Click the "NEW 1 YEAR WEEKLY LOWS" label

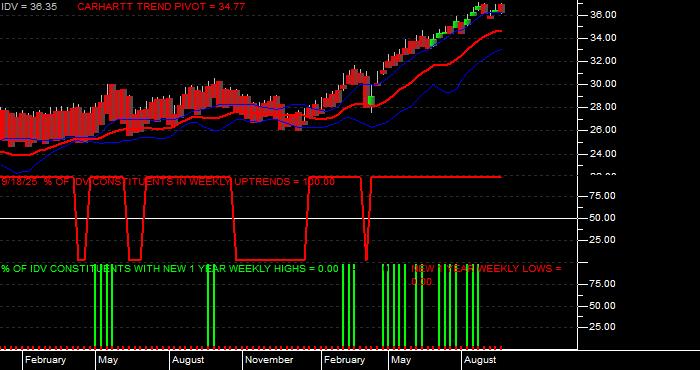pos(486,275)
